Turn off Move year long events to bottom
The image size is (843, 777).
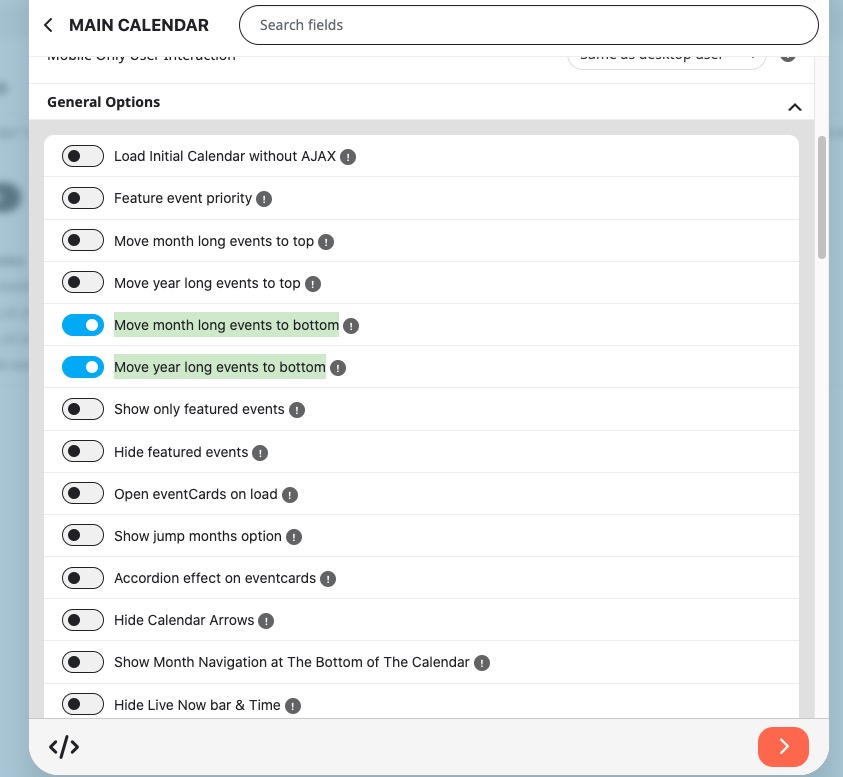[x=83, y=367]
